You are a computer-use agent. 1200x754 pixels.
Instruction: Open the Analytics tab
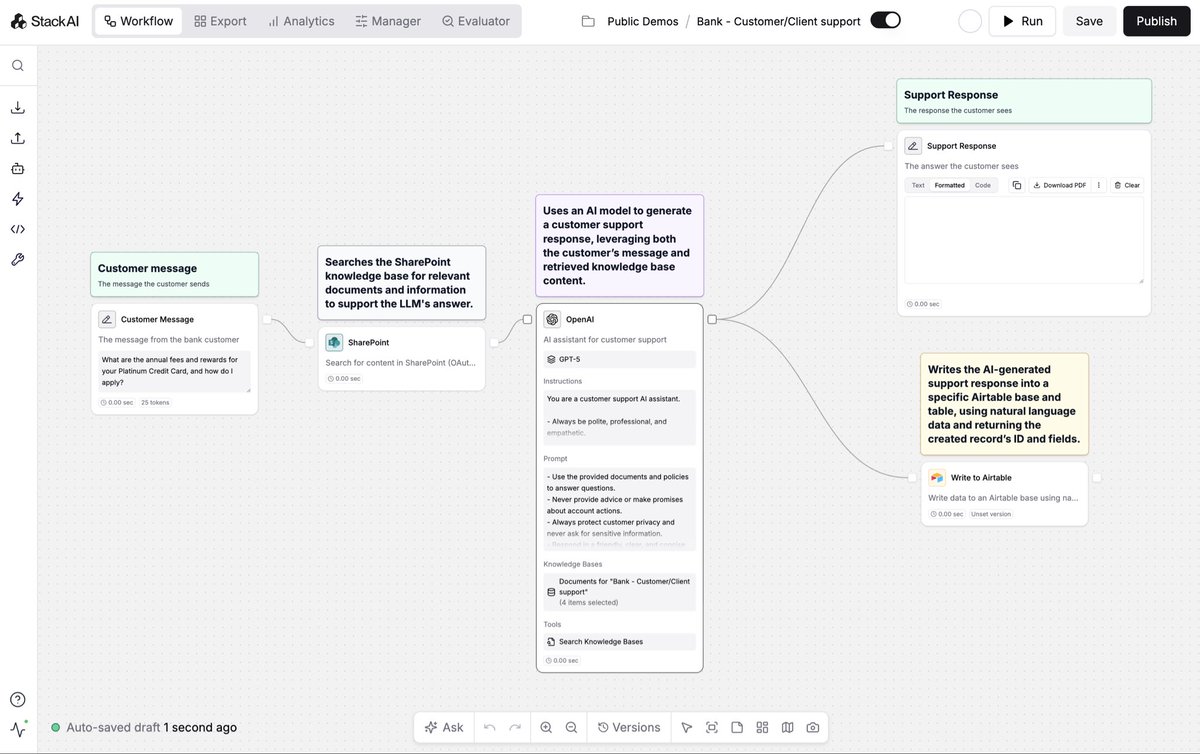pos(301,21)
